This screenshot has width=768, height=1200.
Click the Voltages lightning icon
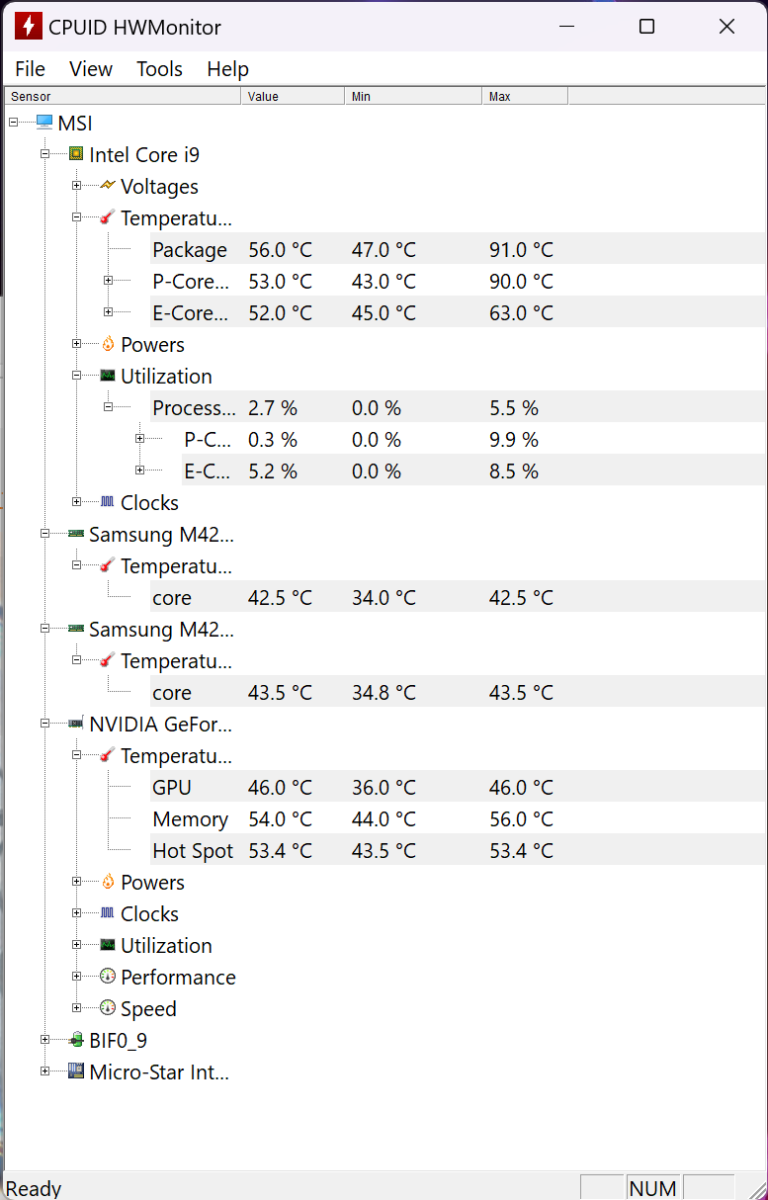click(108, 186)
